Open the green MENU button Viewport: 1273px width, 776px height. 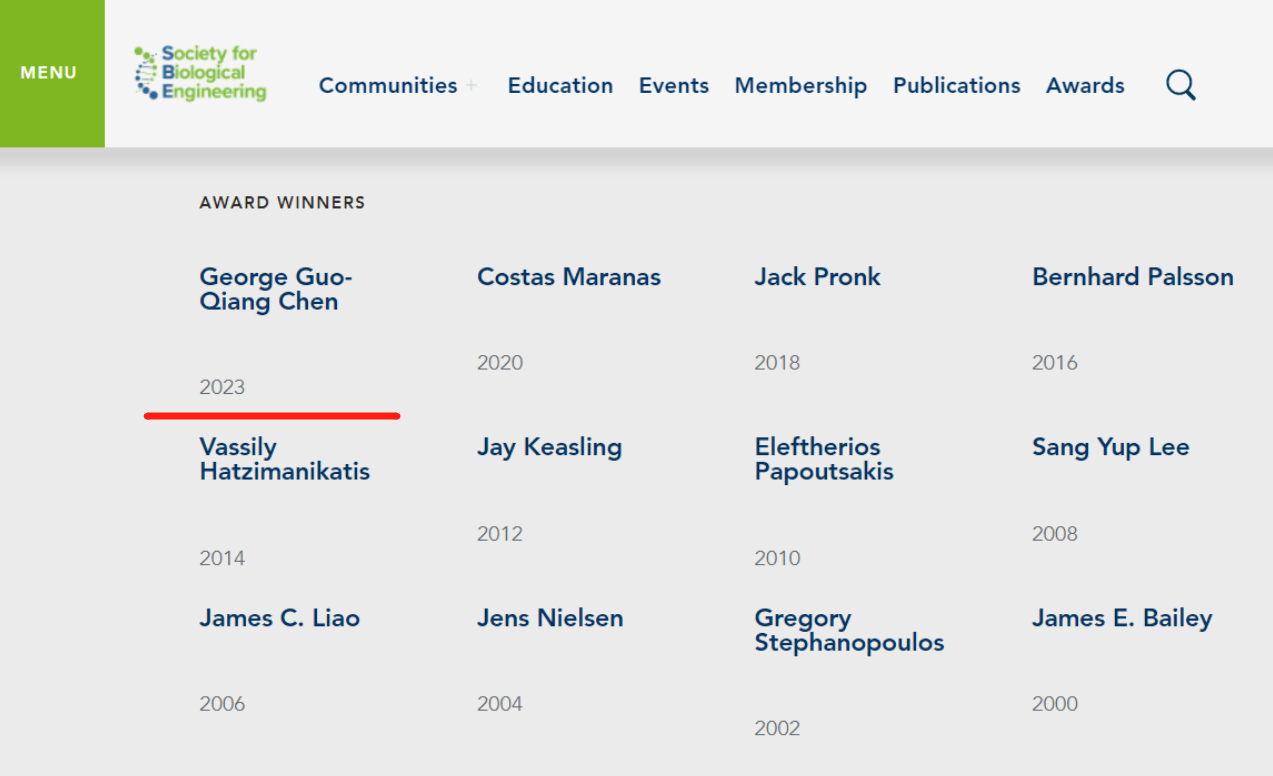(52, 73)
